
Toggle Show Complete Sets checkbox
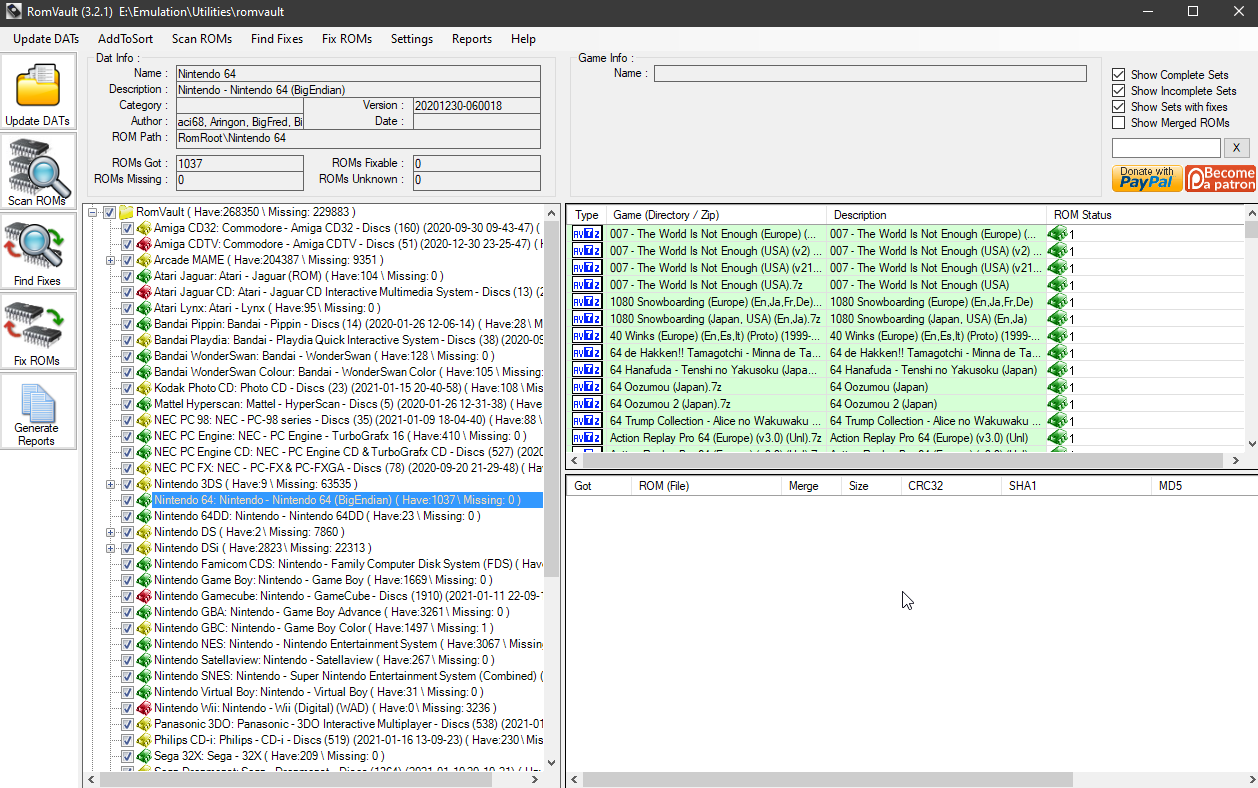(x=1119, y=75)
